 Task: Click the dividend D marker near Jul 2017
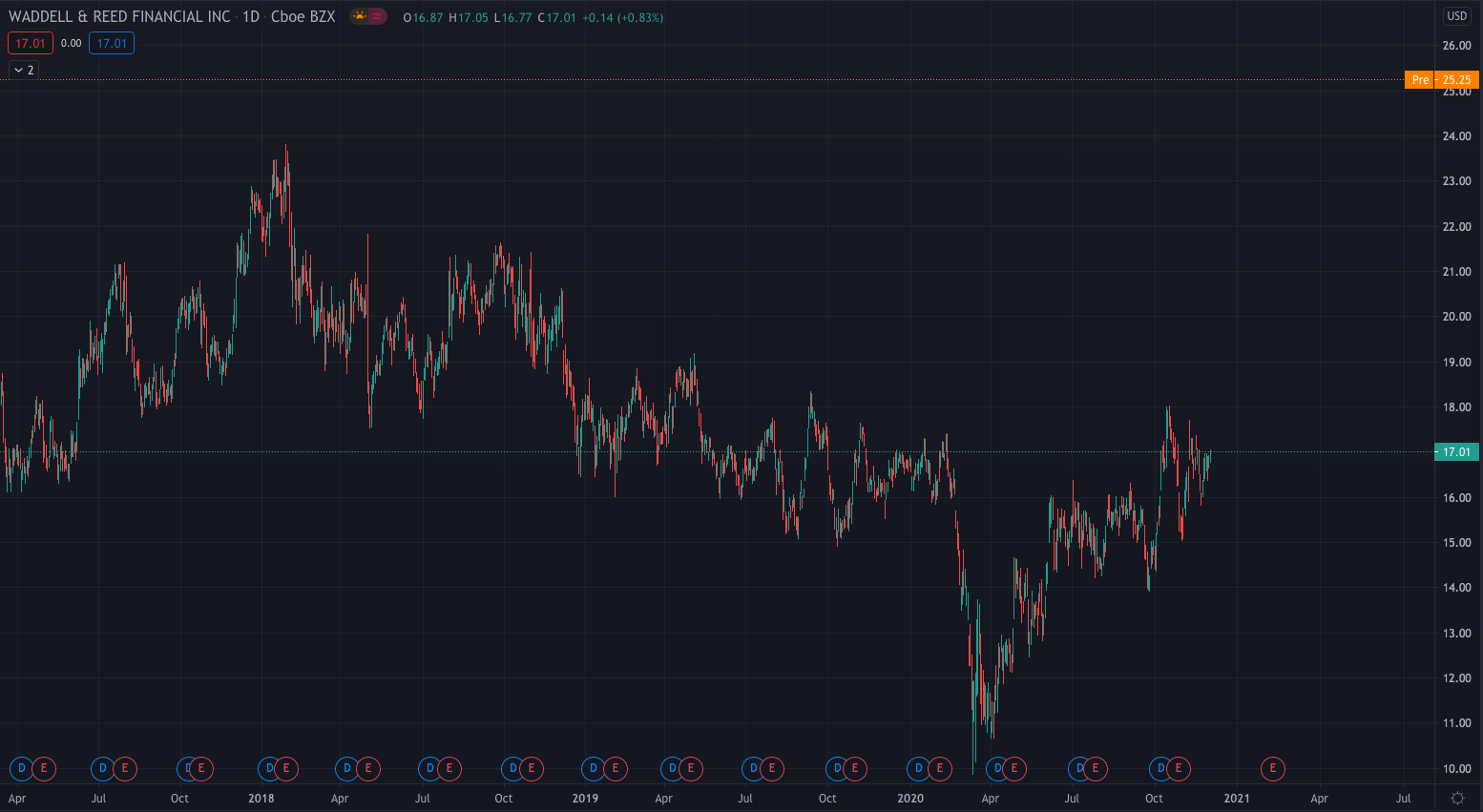coord(102,768)
